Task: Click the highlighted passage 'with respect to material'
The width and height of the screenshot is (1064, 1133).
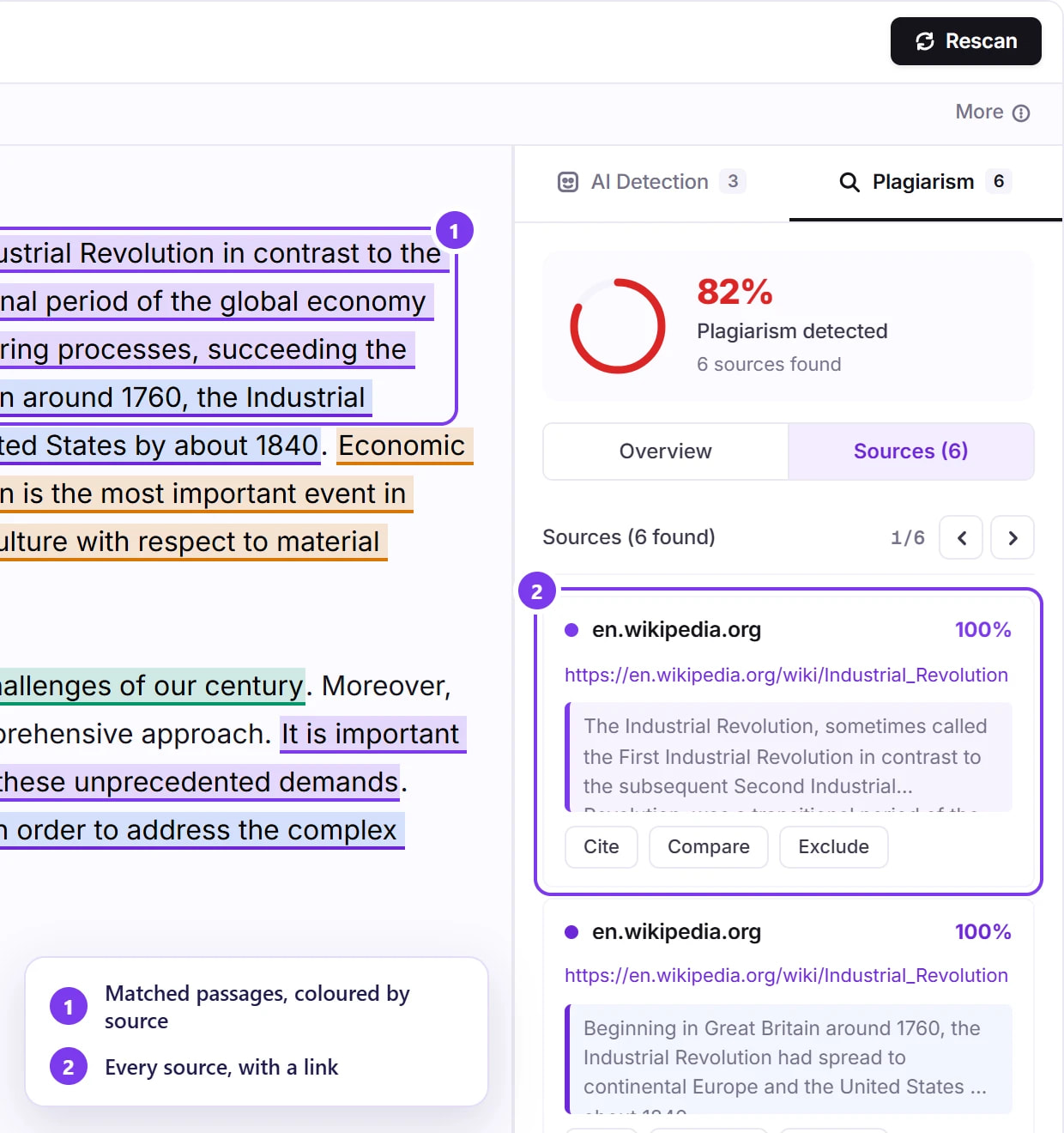Action: pos(227,542)
